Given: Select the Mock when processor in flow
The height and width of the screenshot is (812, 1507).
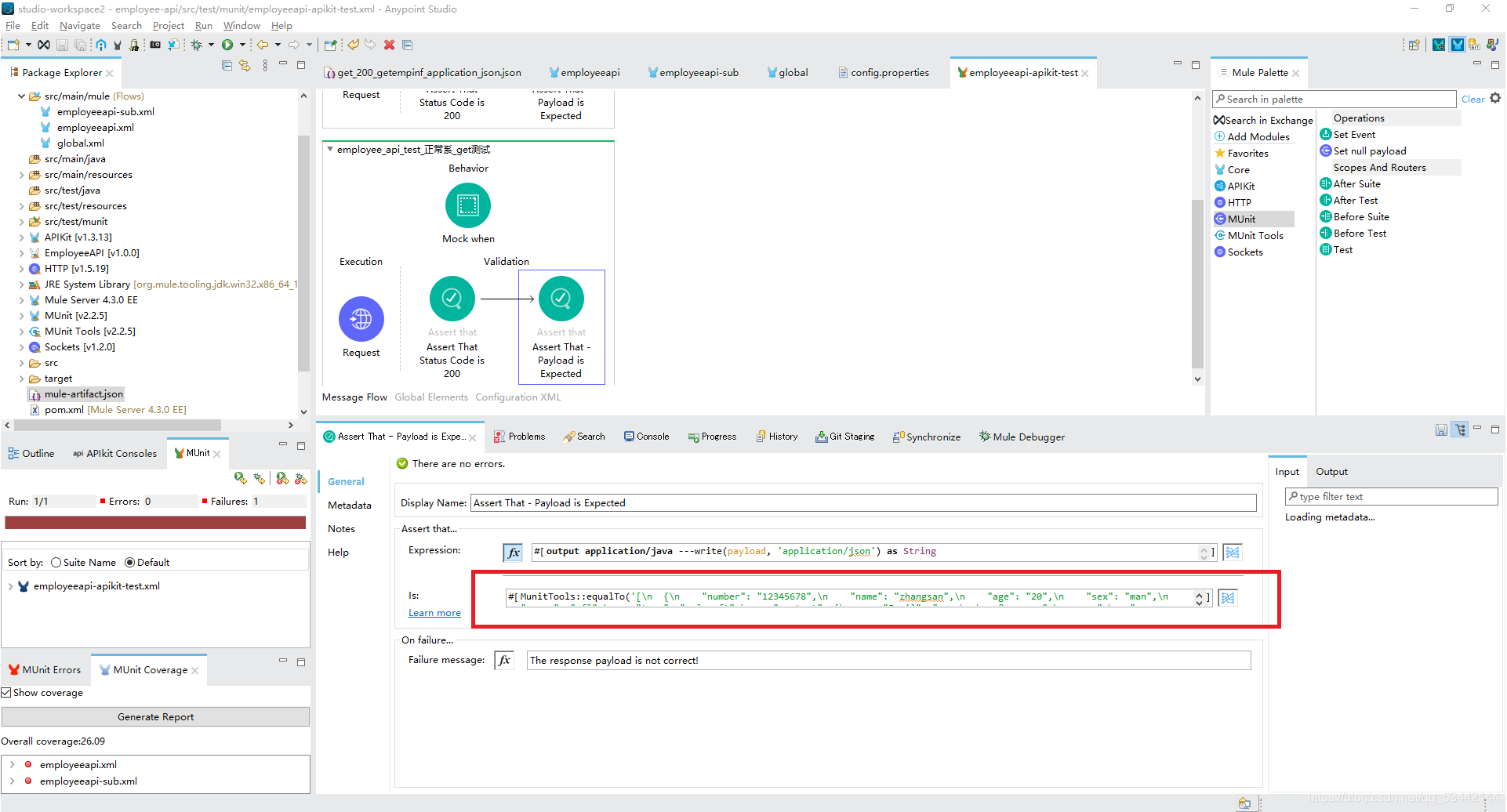Looking at the screenshot, I should coord(468,205).
